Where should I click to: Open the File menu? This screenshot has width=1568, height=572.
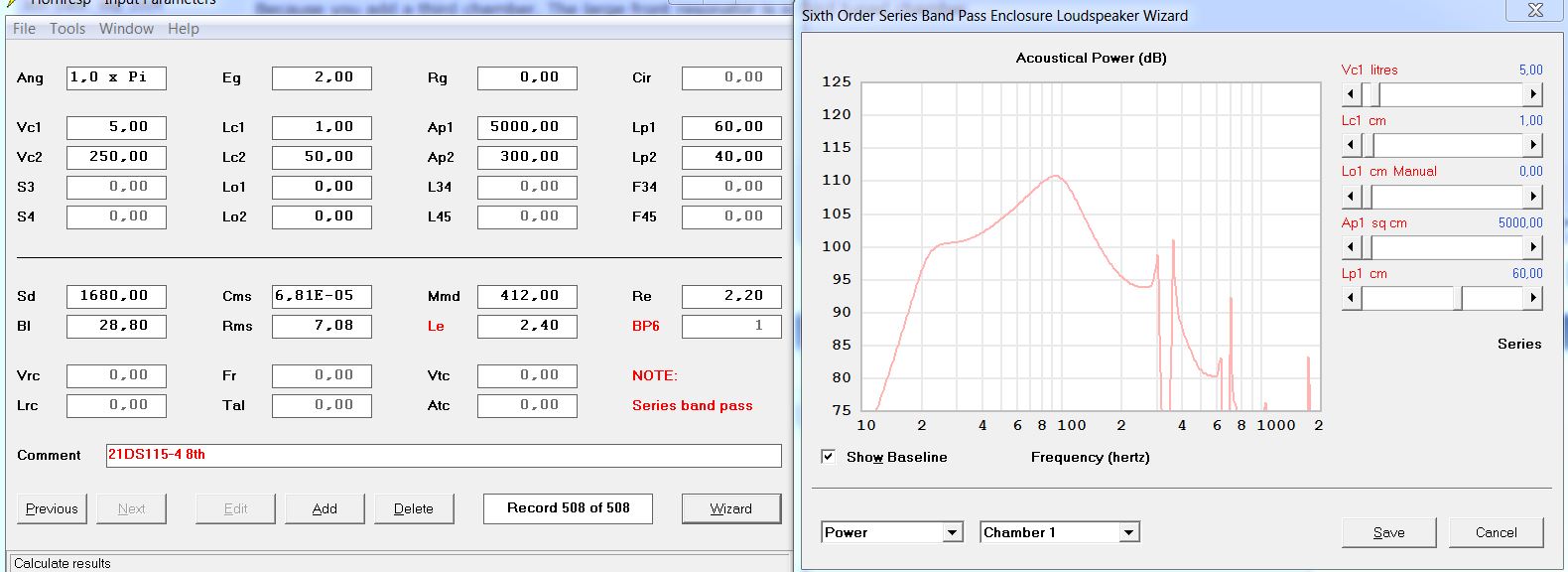click(24, 29)
